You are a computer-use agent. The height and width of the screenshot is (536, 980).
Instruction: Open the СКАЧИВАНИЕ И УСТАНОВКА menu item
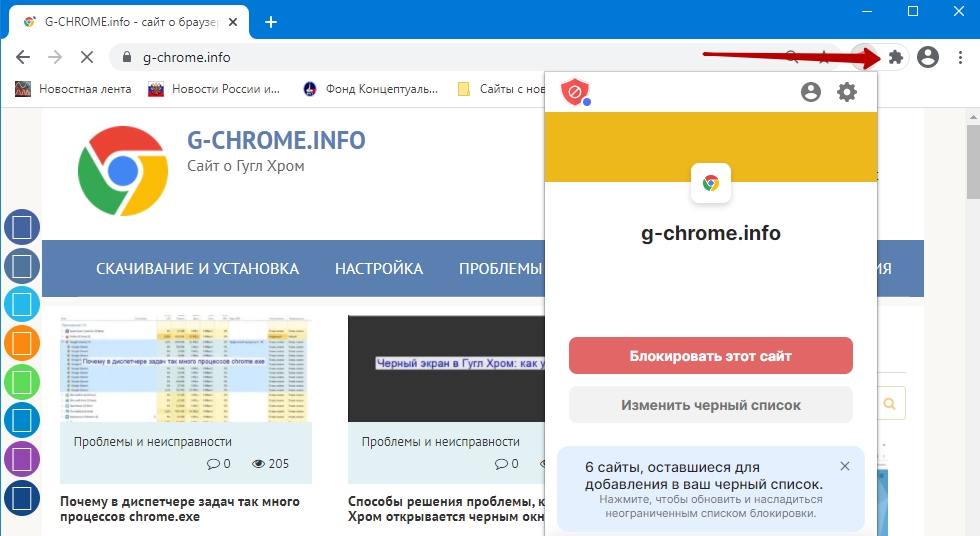[x=197, y=269]
